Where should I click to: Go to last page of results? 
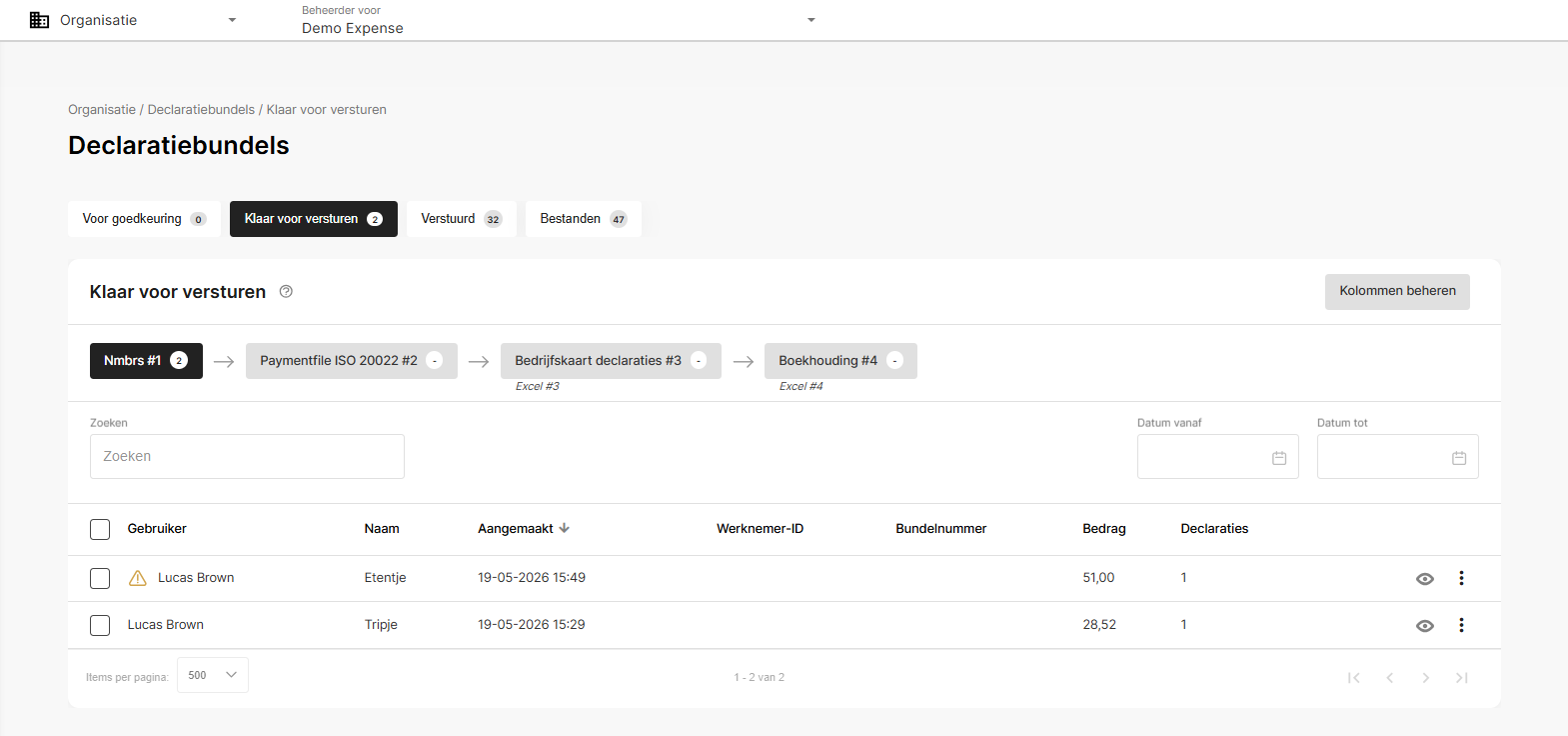tap(1462, 678)
